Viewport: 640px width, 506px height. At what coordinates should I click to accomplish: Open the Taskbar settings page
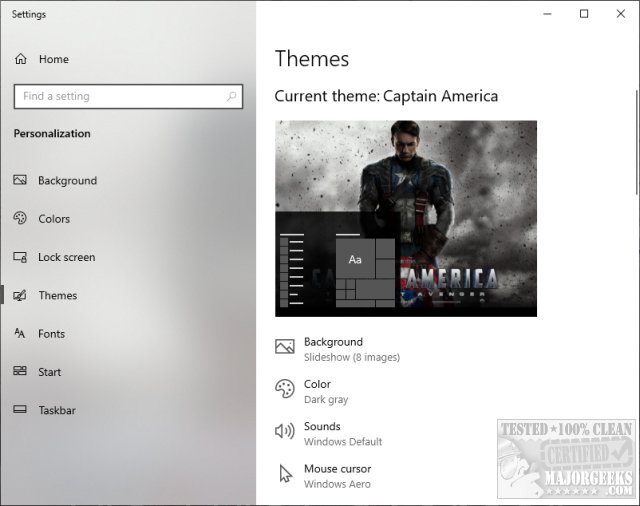(57, 410)
